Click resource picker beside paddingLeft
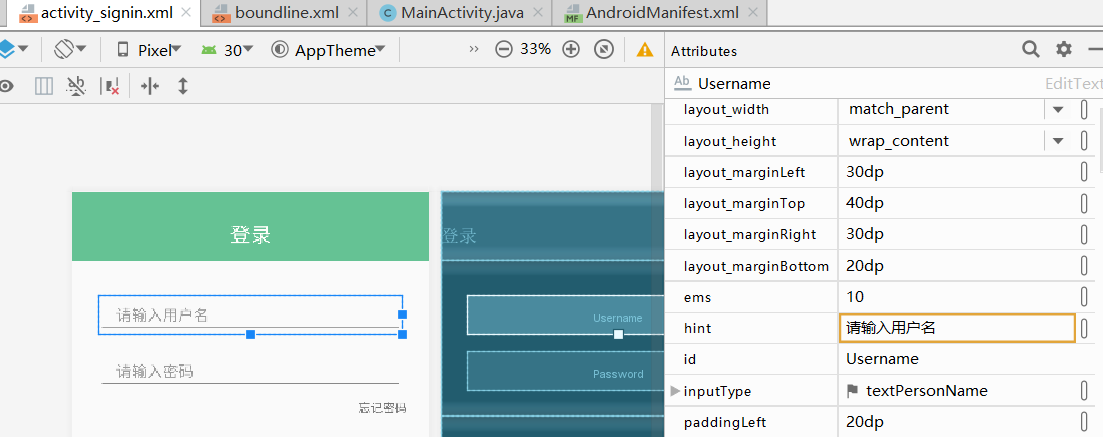 (x=1084, y=422)
